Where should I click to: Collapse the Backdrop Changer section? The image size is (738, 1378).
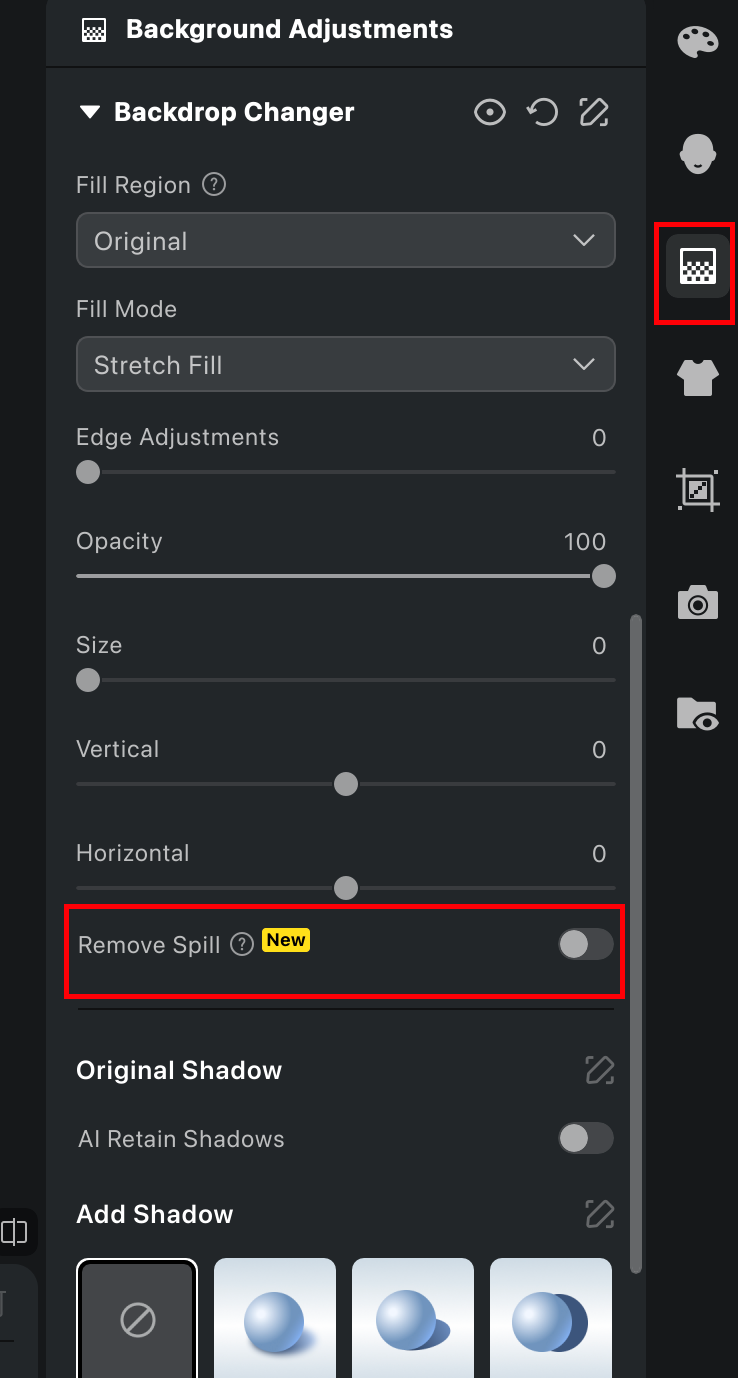(x=91, y=112)
